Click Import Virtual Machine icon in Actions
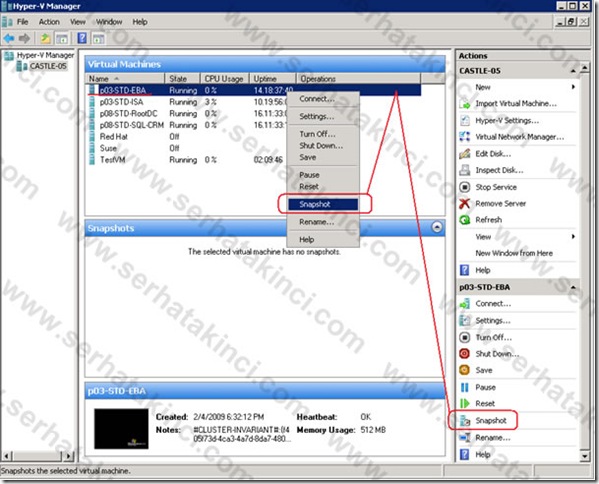Viewport: 599px width, 484px height. click(465, 104)
